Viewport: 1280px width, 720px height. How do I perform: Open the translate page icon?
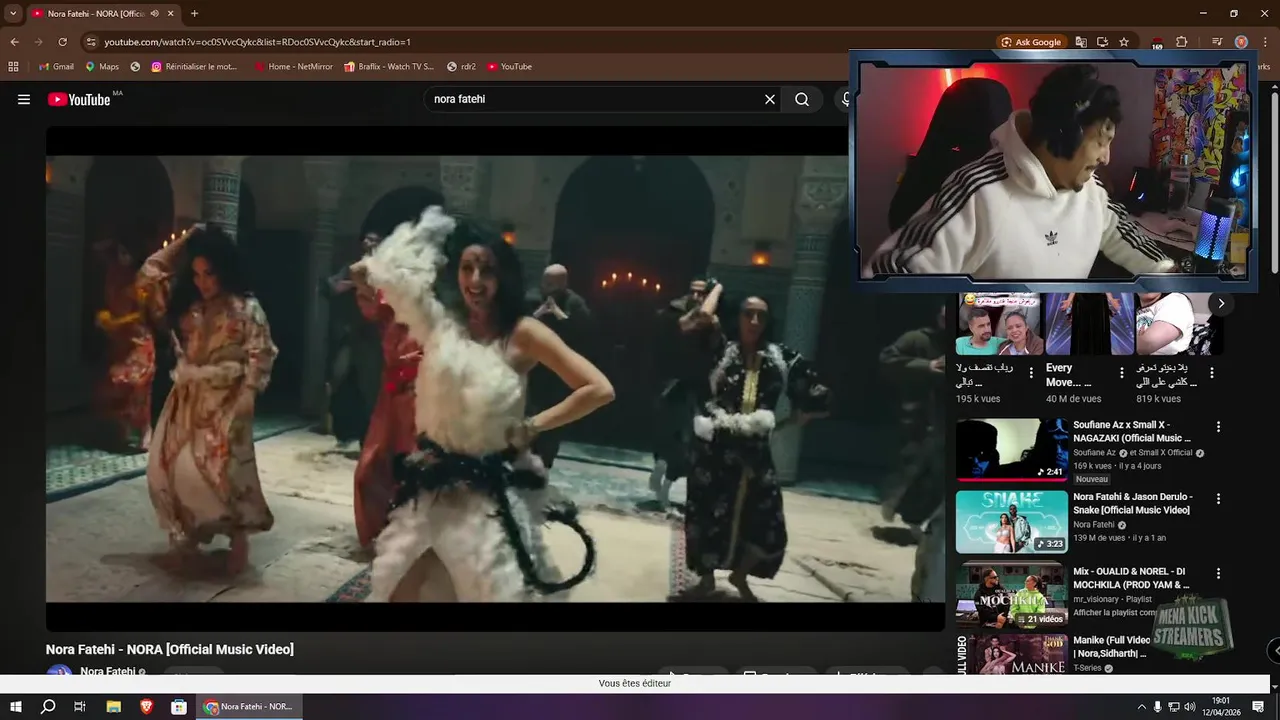coord(1081,42)
